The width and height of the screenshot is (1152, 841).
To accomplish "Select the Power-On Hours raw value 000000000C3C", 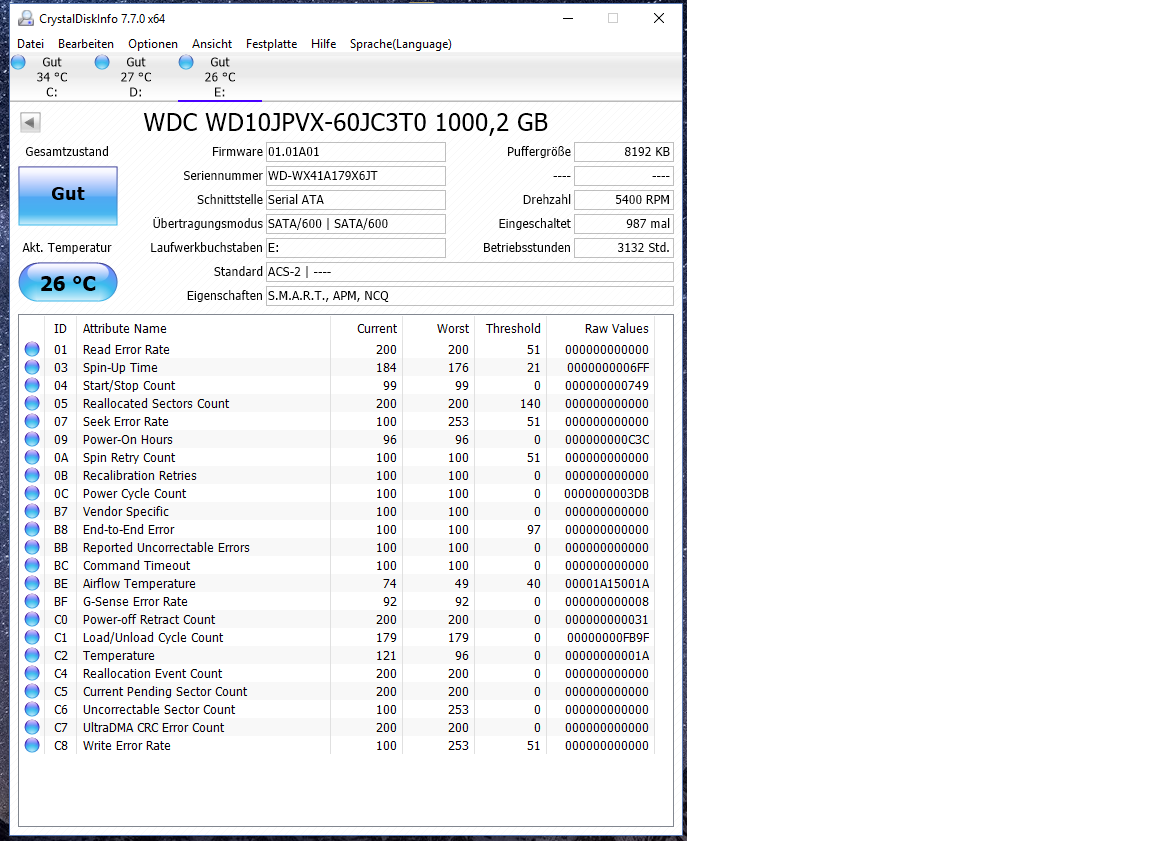I will (x=607, y=439).
